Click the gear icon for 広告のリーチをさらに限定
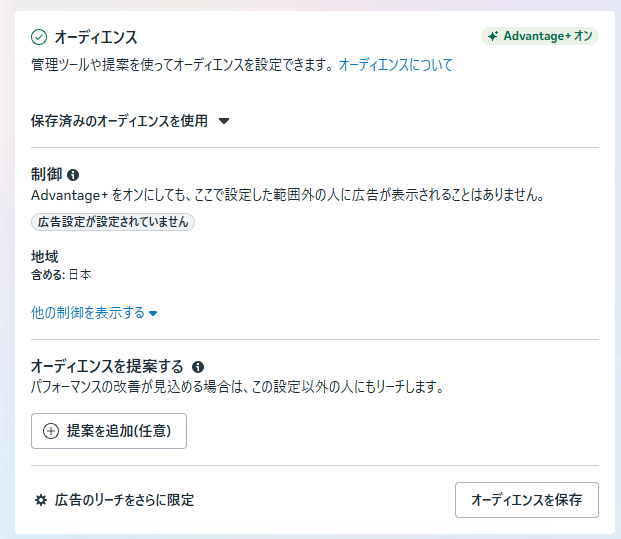Viewport: 621px width, 539px height. click(x=41, y=500)
